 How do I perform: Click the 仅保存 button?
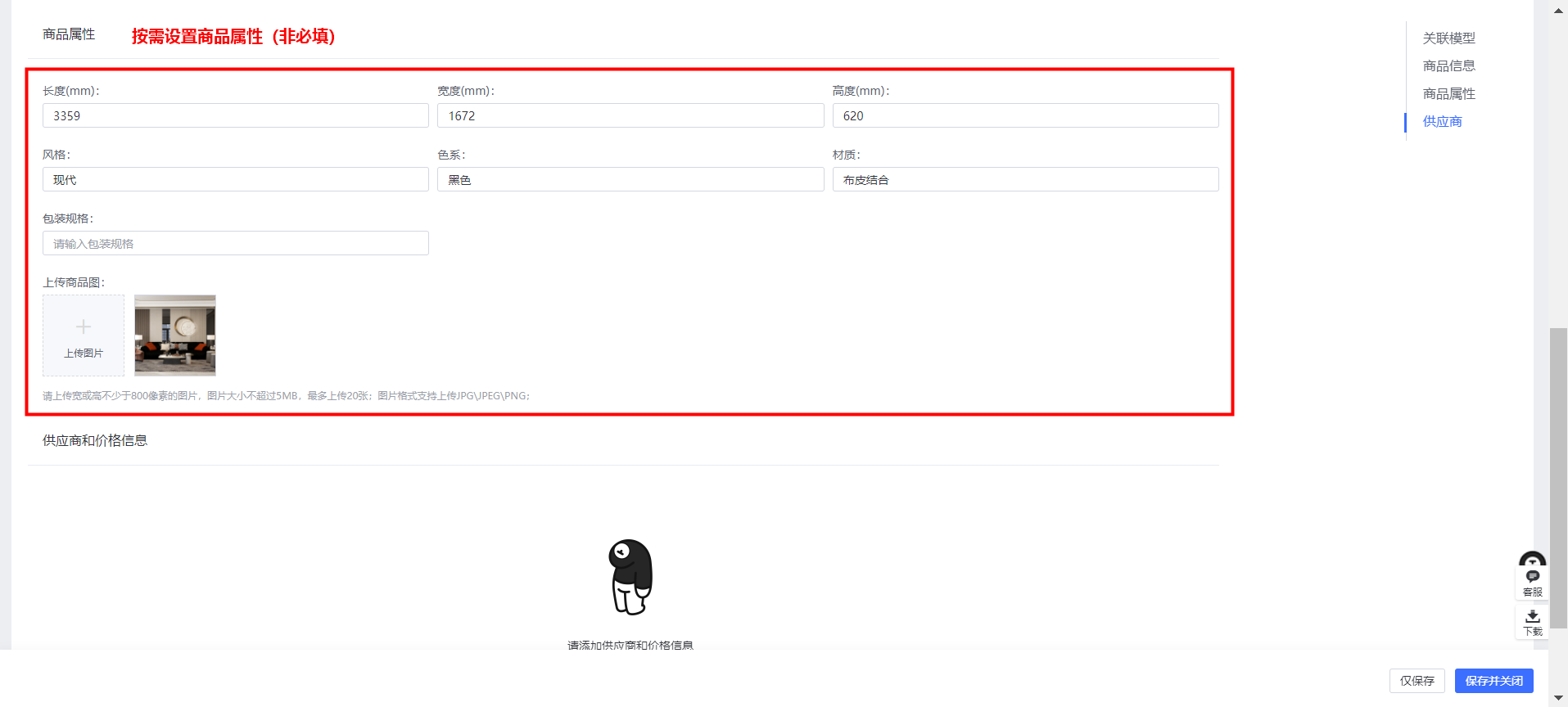(x=1417, y=681)
